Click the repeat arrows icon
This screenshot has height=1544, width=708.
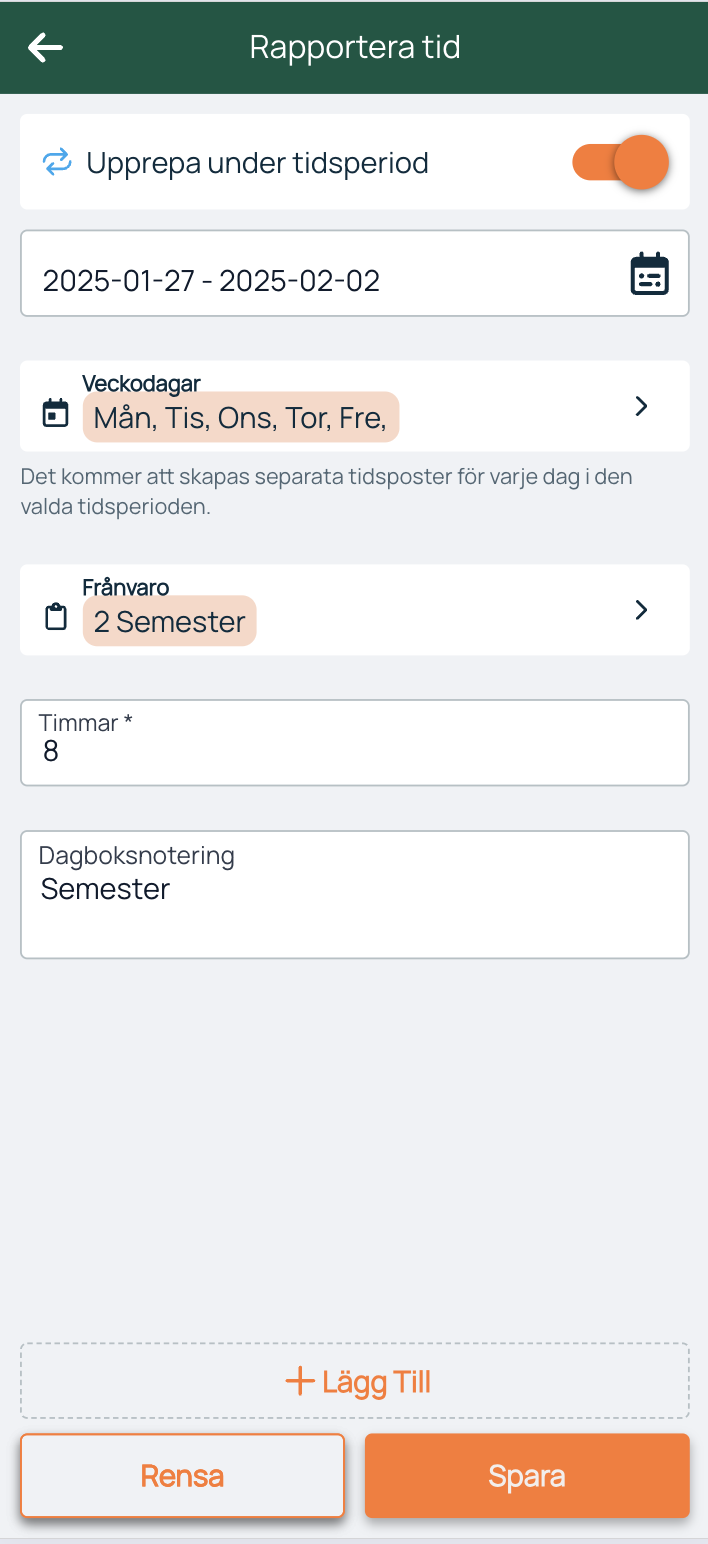pos(57,162)
